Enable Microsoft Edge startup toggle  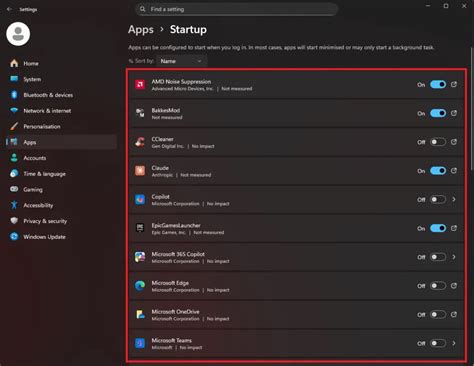click(438, 286)
